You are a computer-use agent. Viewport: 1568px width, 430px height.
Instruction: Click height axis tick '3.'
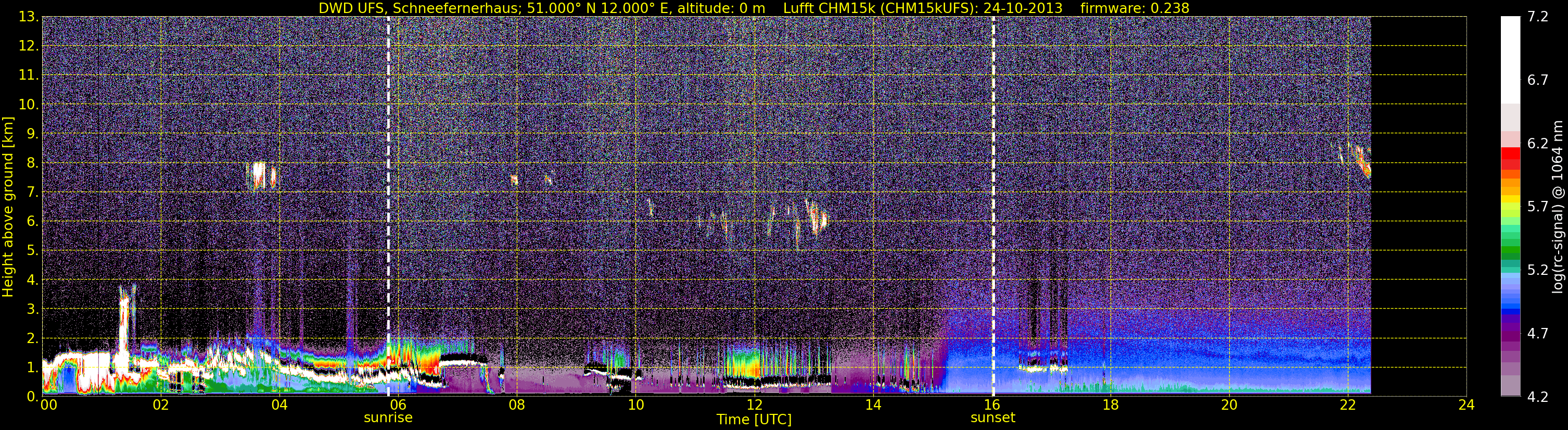tap(32, 309)
